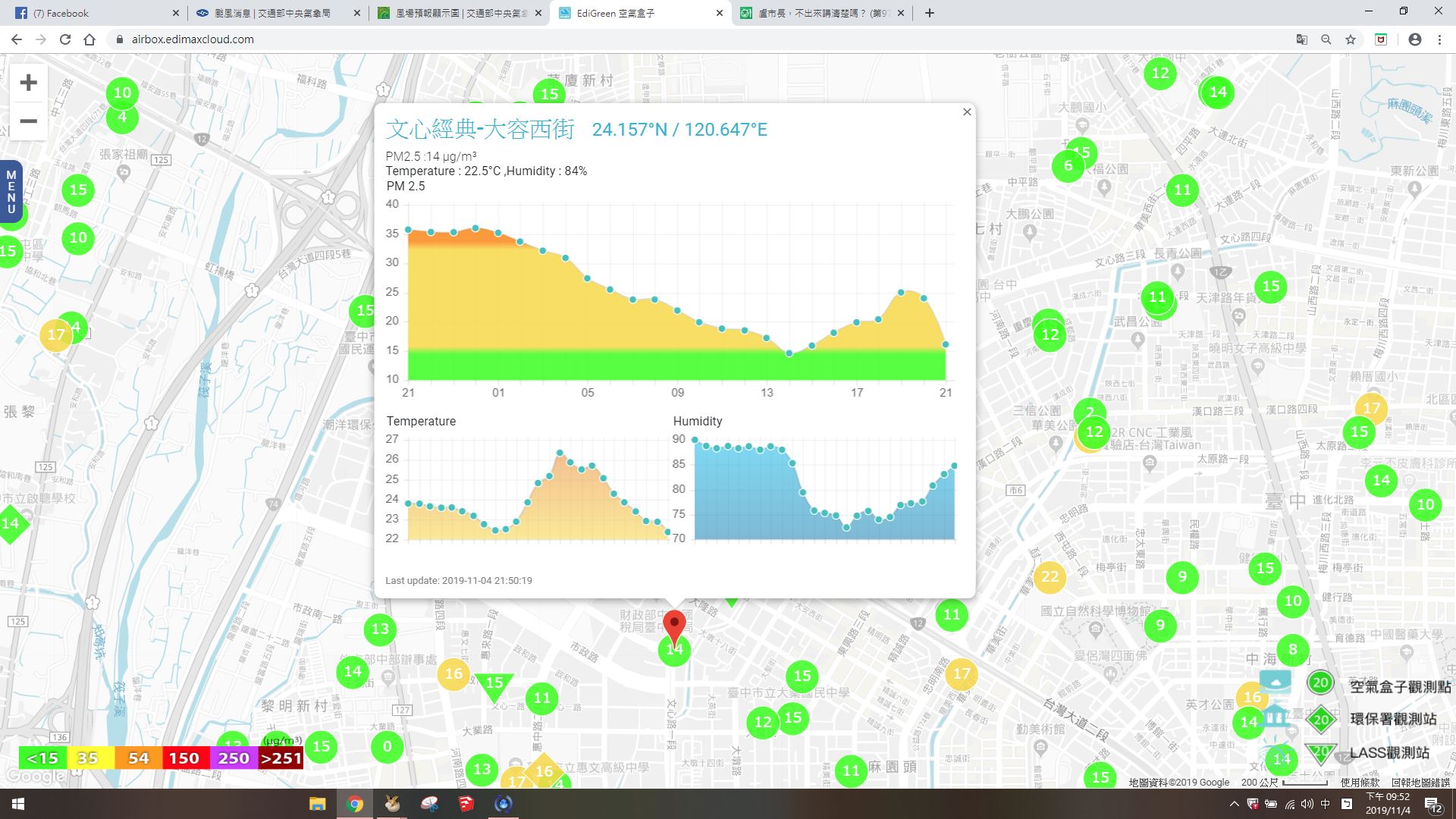Open the 使用條款 terms link
This screenshot has width=1456, height=819.
(x=1360, y=783)
